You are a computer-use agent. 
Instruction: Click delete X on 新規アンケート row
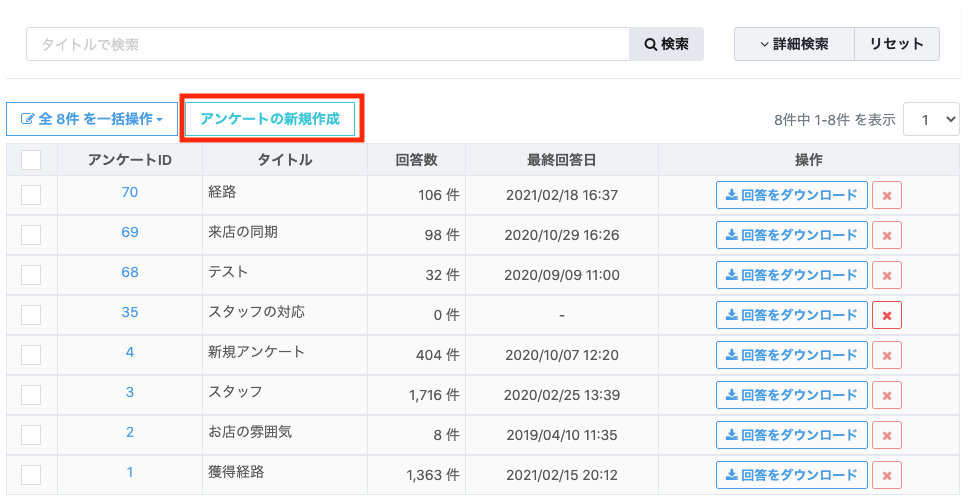tap(887, 355)
